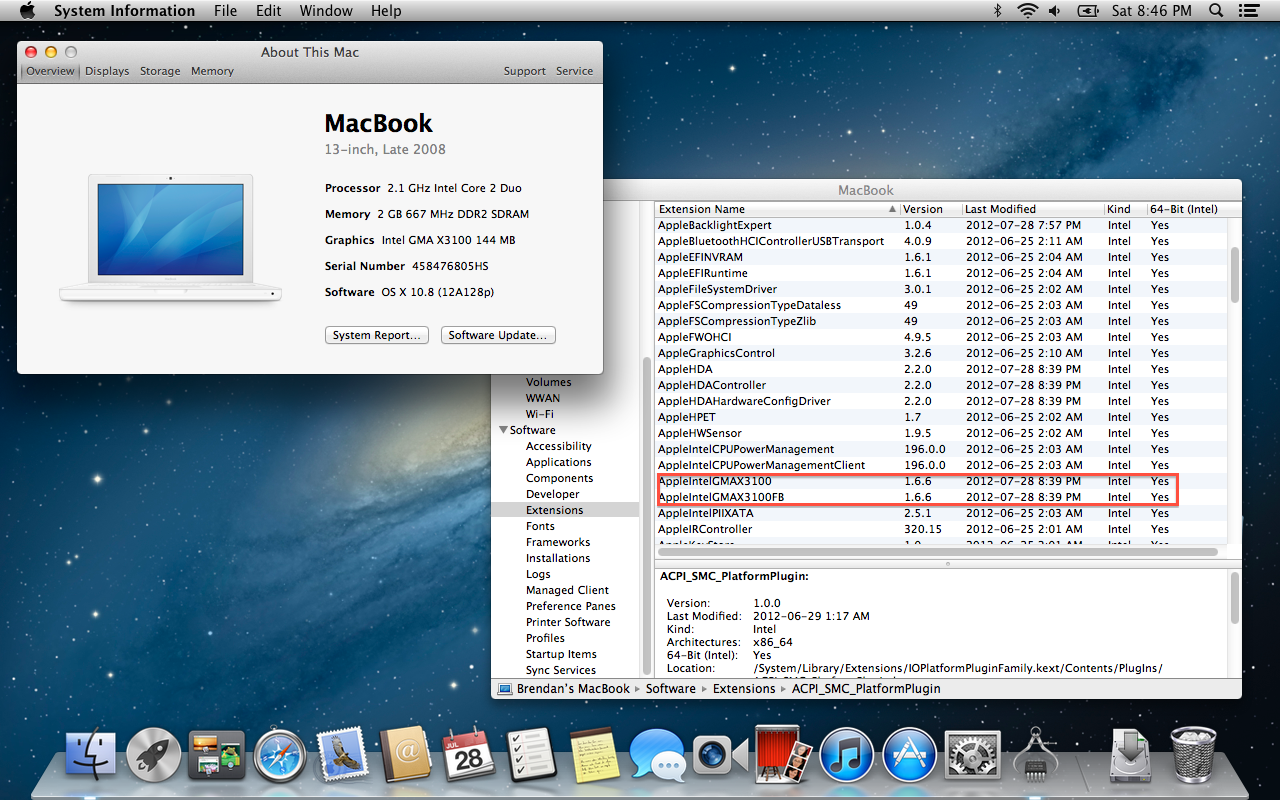
Task: Open Spotlight search magnifier
Action: [x=1216, y=11]
